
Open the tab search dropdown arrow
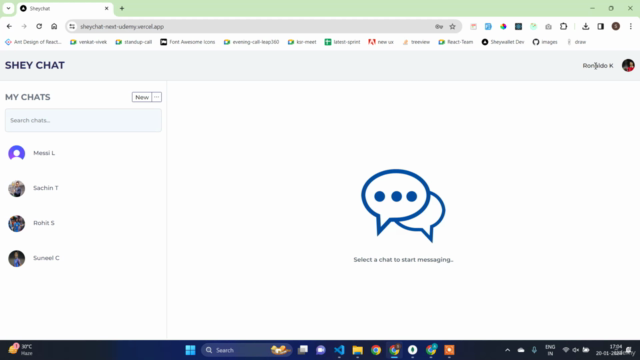[x=9, y=8]
